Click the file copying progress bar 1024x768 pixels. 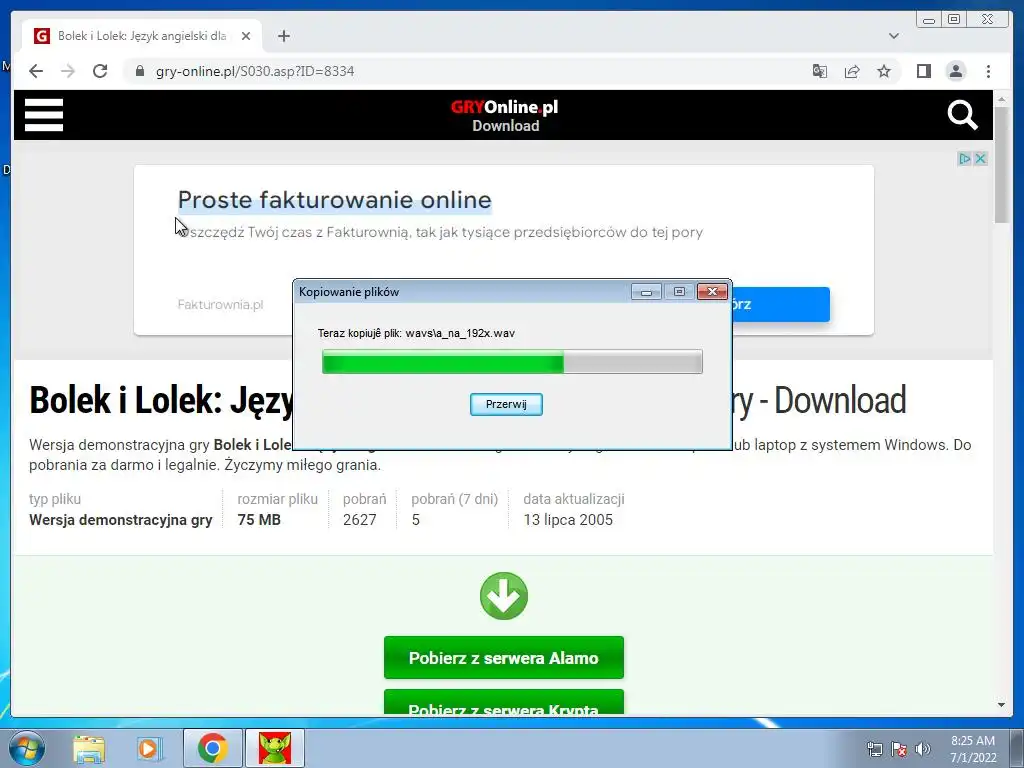(512, 362)
